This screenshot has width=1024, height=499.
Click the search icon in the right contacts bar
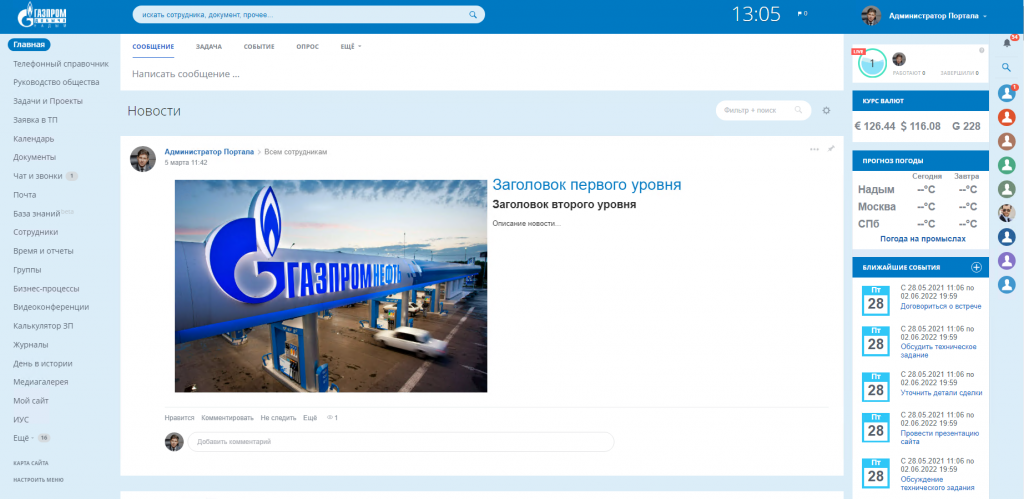[1006, 67]
